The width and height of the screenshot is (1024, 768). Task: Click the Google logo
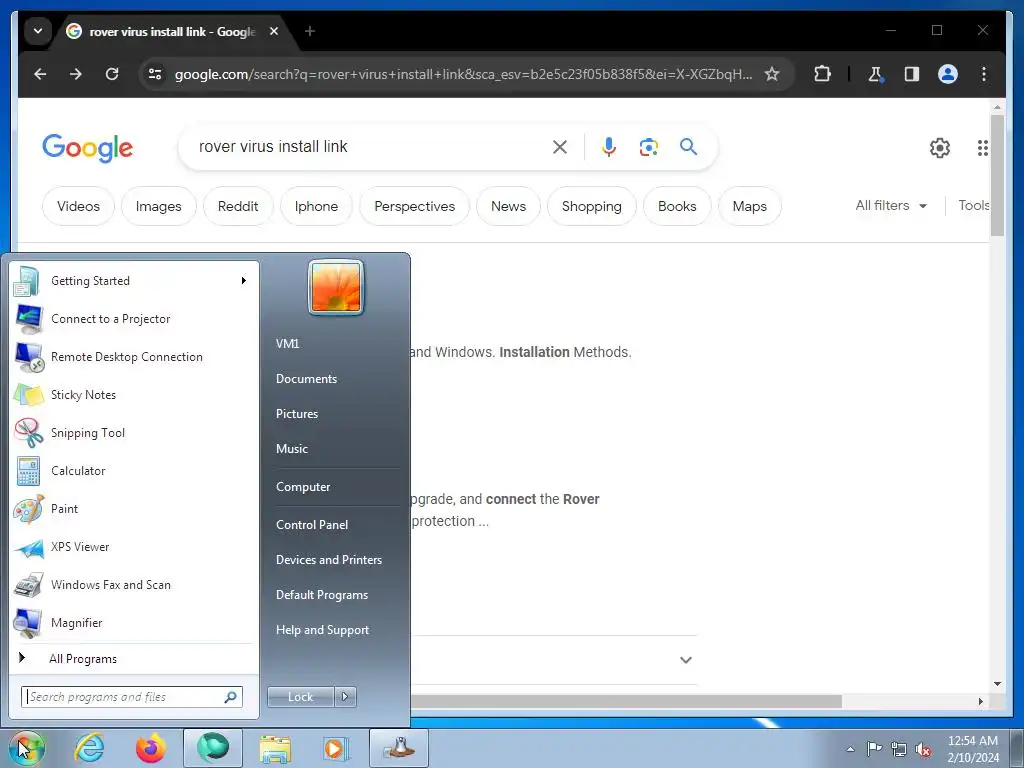(x=88, y=148)
